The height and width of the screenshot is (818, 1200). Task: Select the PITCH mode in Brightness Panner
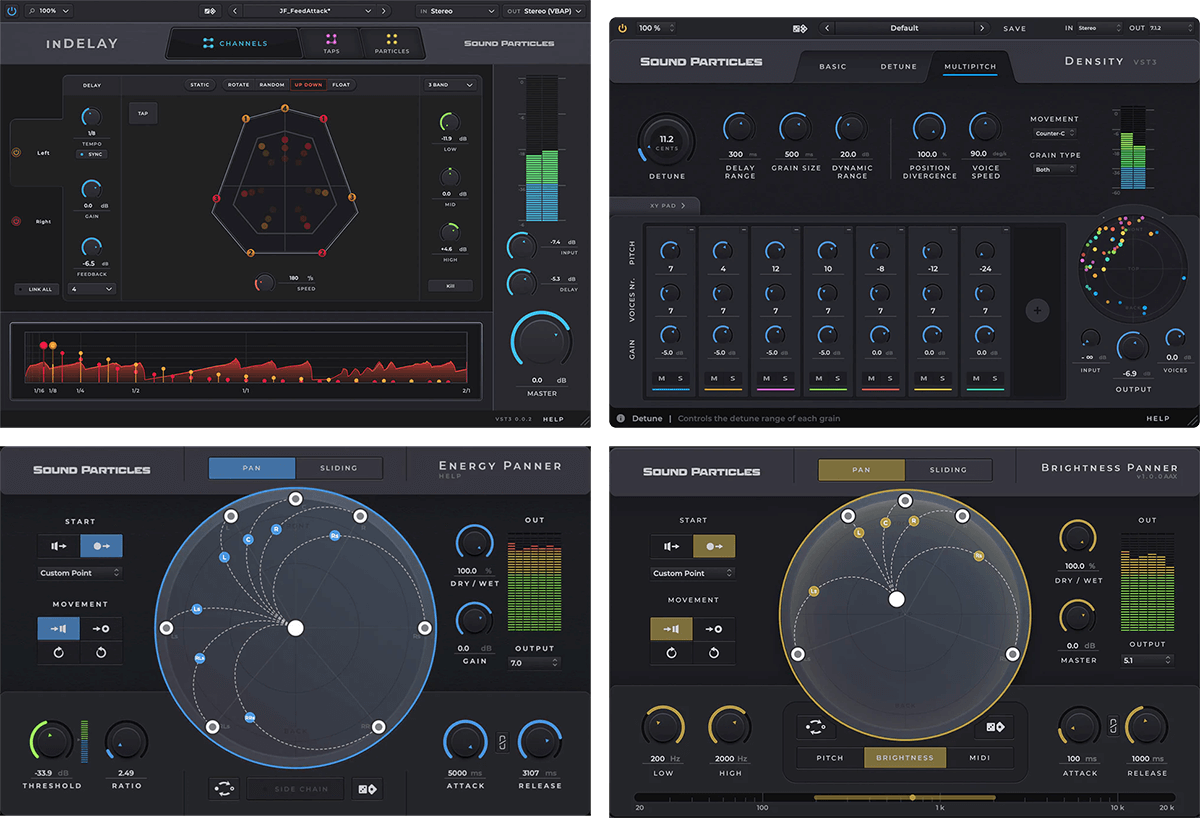point(830,758)
